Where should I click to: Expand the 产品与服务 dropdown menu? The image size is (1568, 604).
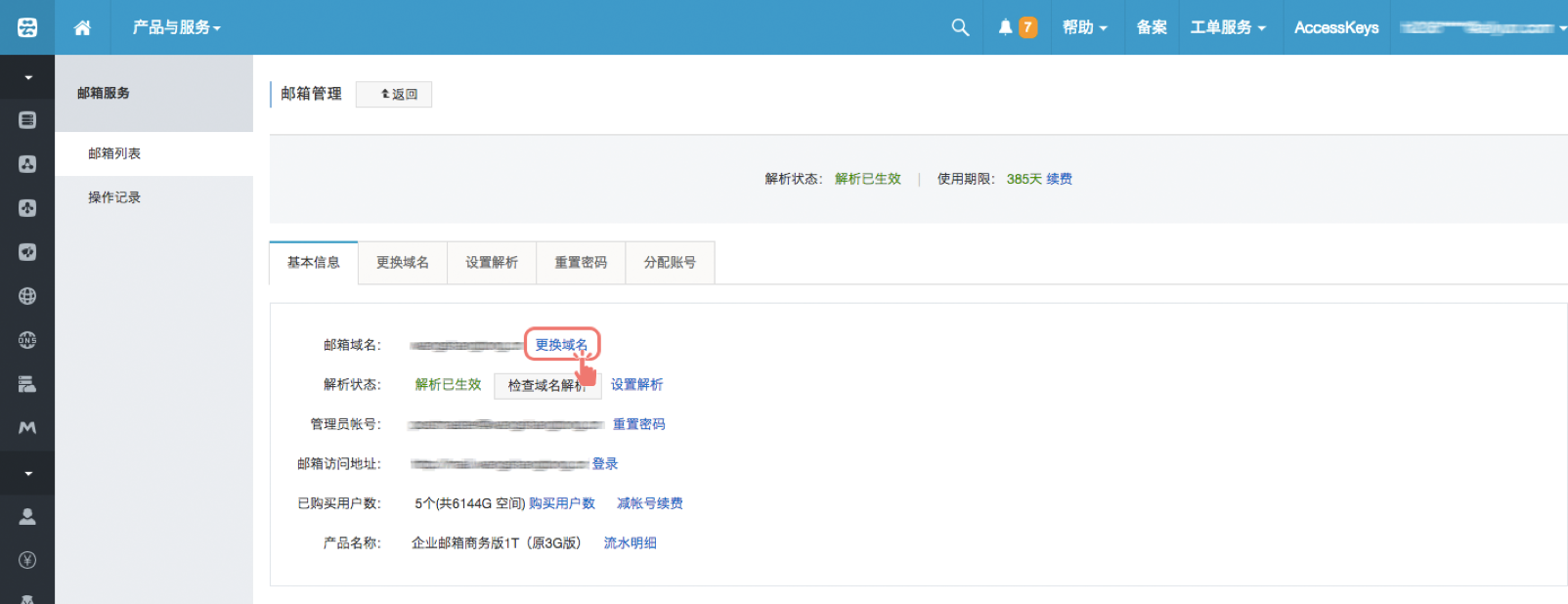click(x=176, y=27)
